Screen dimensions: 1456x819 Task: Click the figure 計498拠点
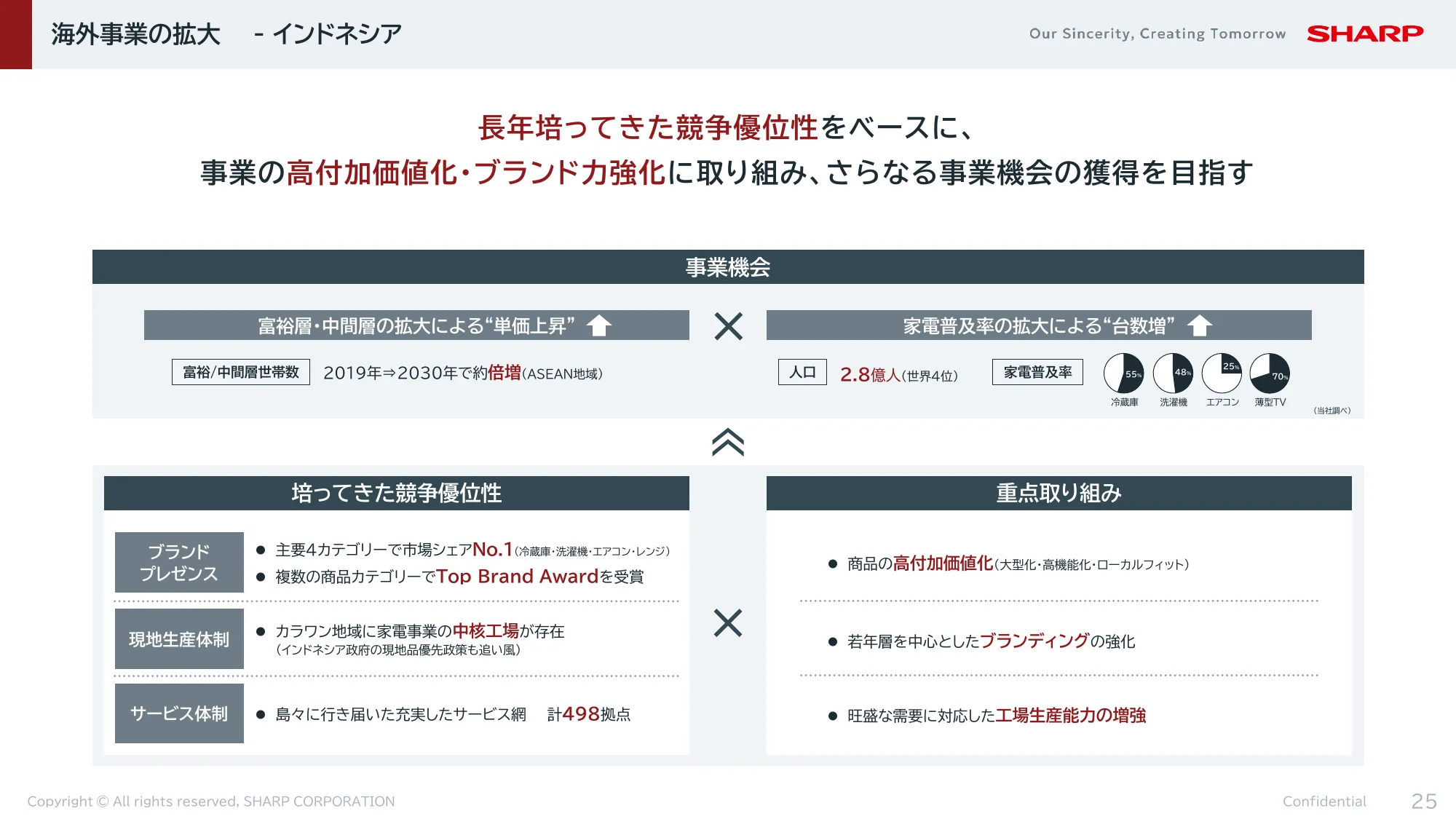pos(589,714)
